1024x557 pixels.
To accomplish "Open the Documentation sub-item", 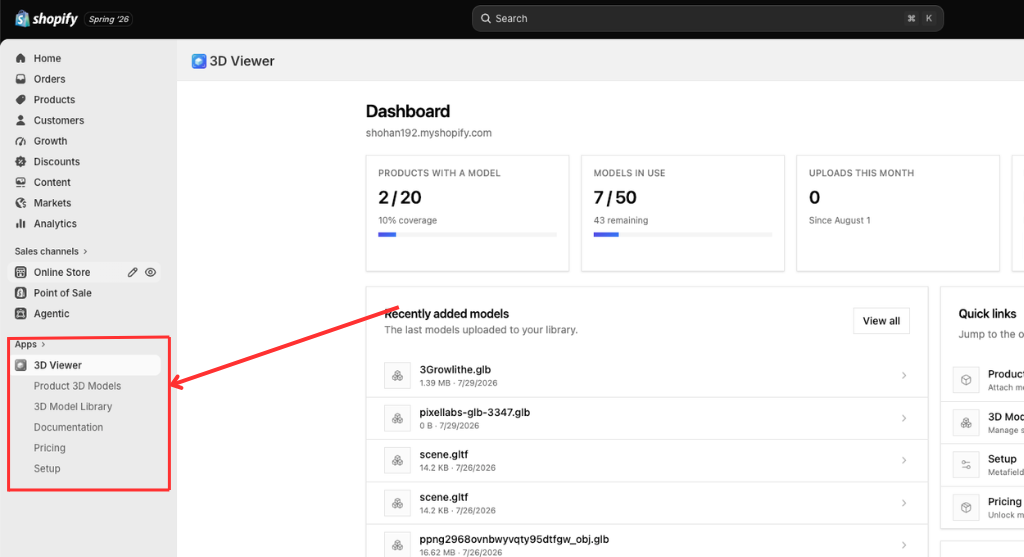I will click(68, 427).
